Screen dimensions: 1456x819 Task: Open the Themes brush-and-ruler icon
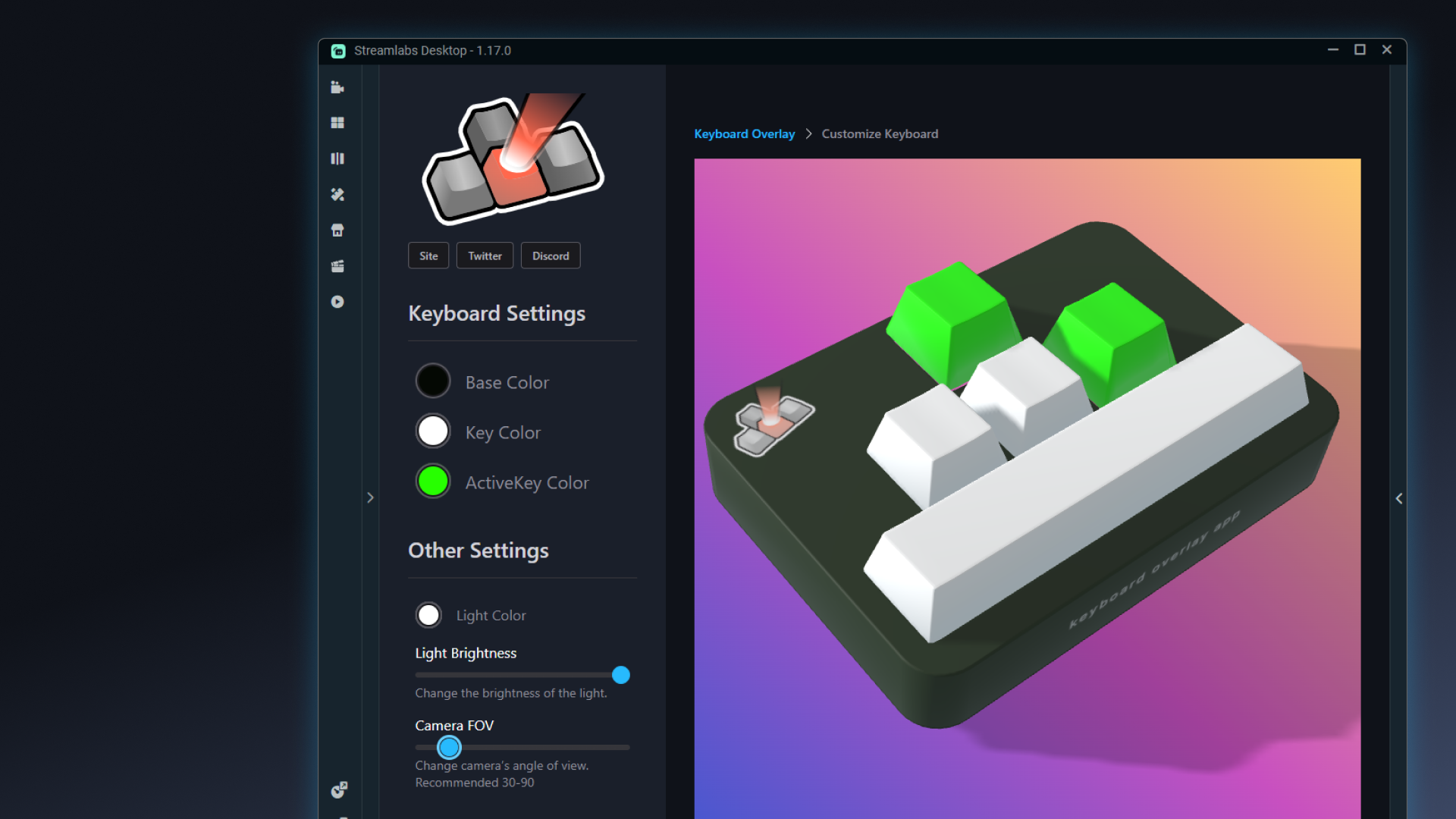click(337, 195)
